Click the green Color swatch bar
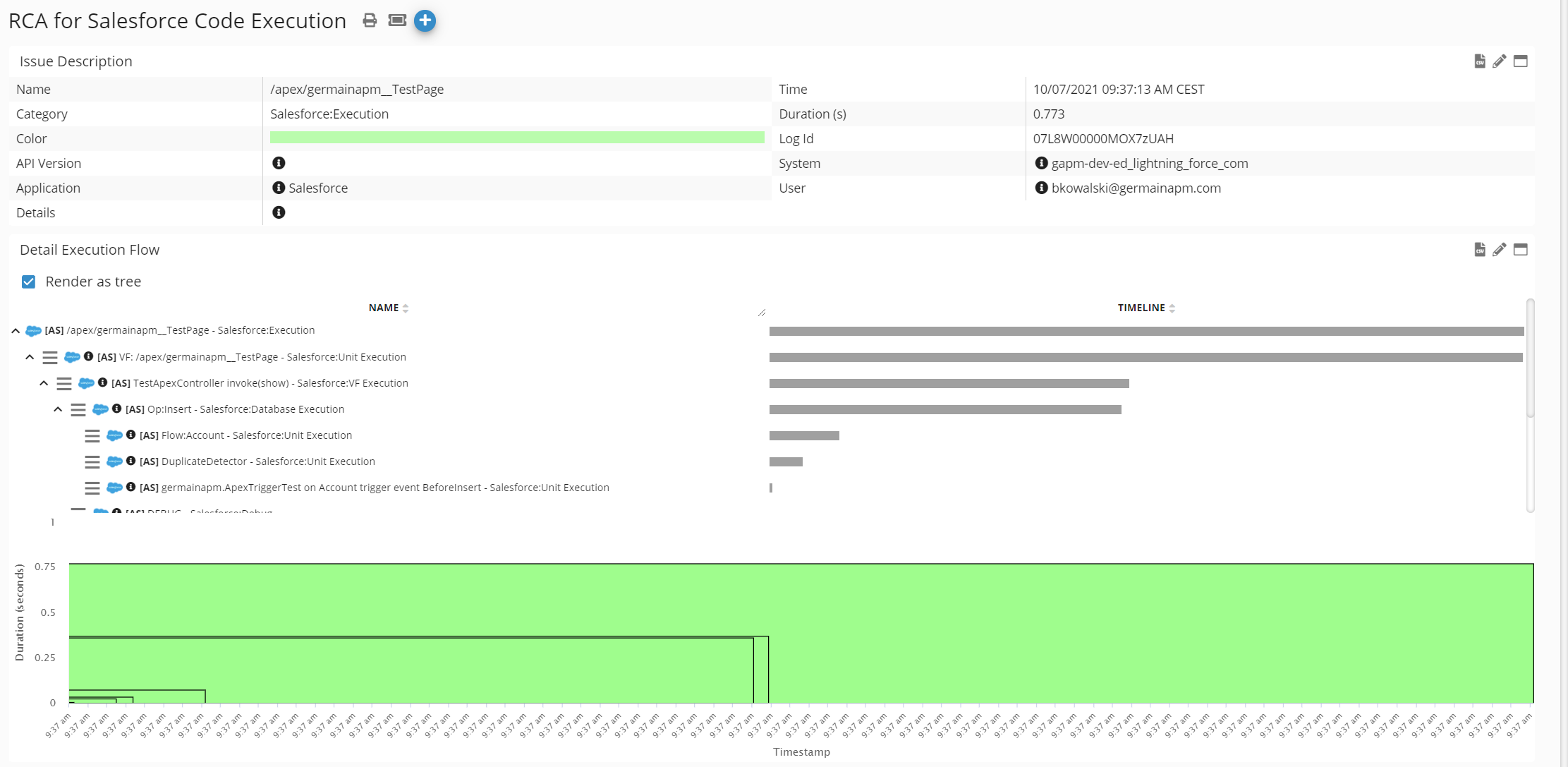 pos(517,138)
